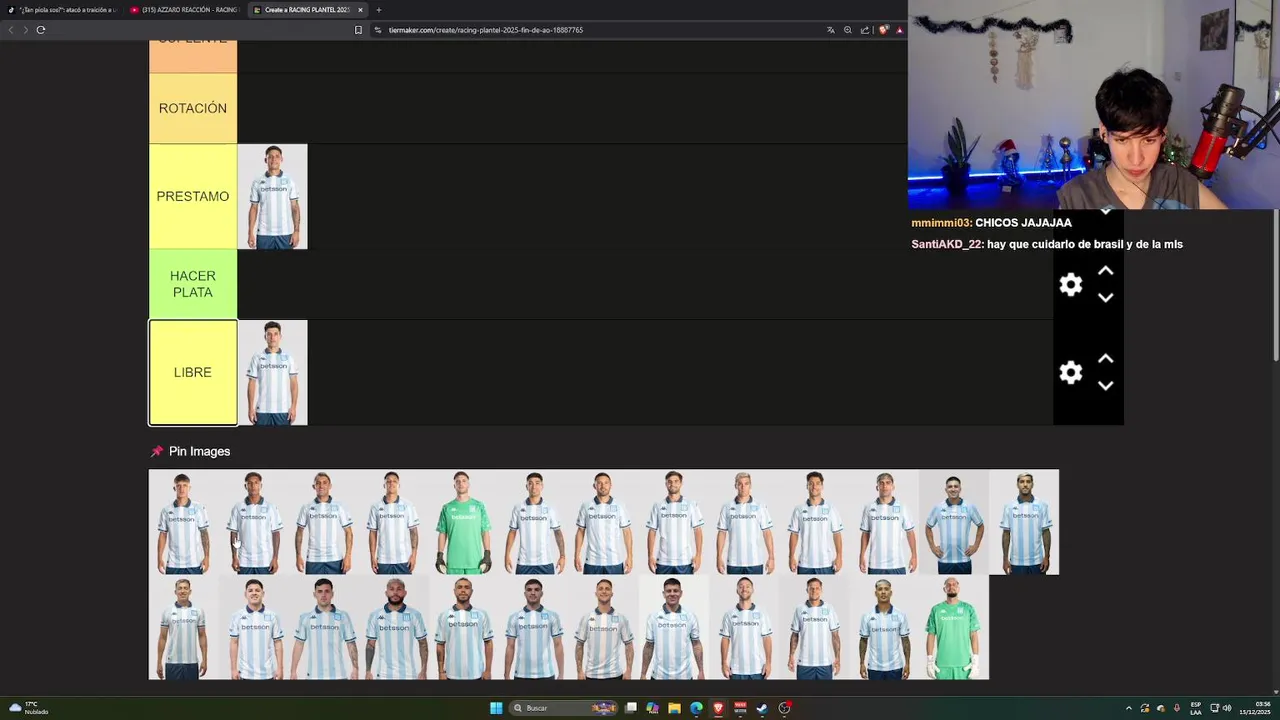Open Brave Shields icon
The width and height of the screenshot is (1280, 720).
(x=883, y=30)
